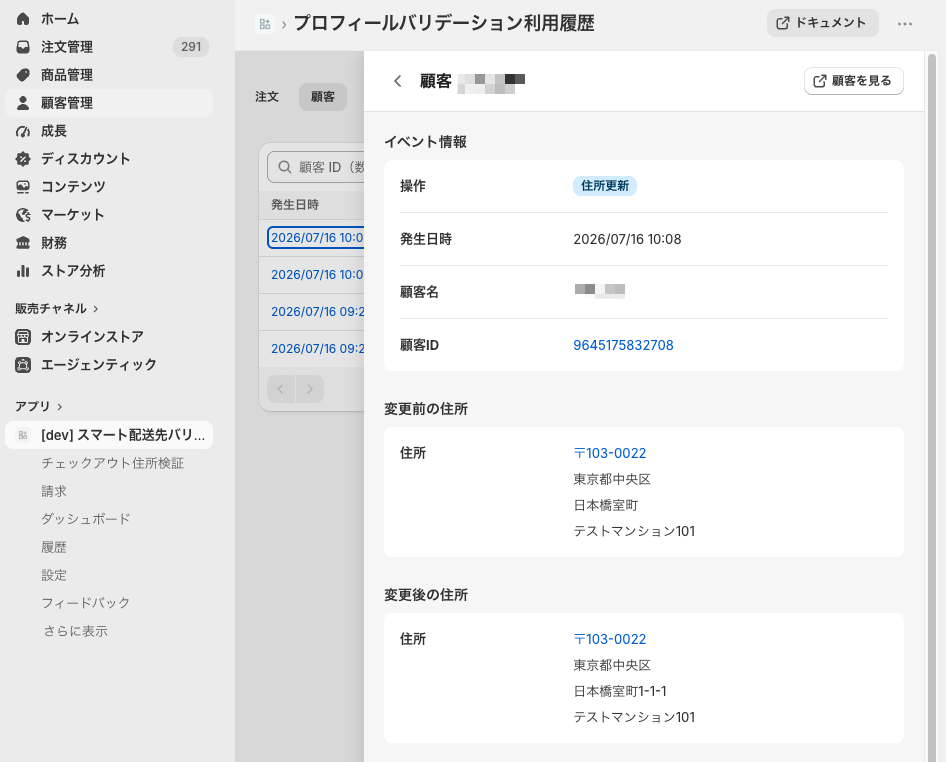This screenshot has width=946, height=762.
Task: Click 日本橋室町1-1-1 address line
Action: 620,691
